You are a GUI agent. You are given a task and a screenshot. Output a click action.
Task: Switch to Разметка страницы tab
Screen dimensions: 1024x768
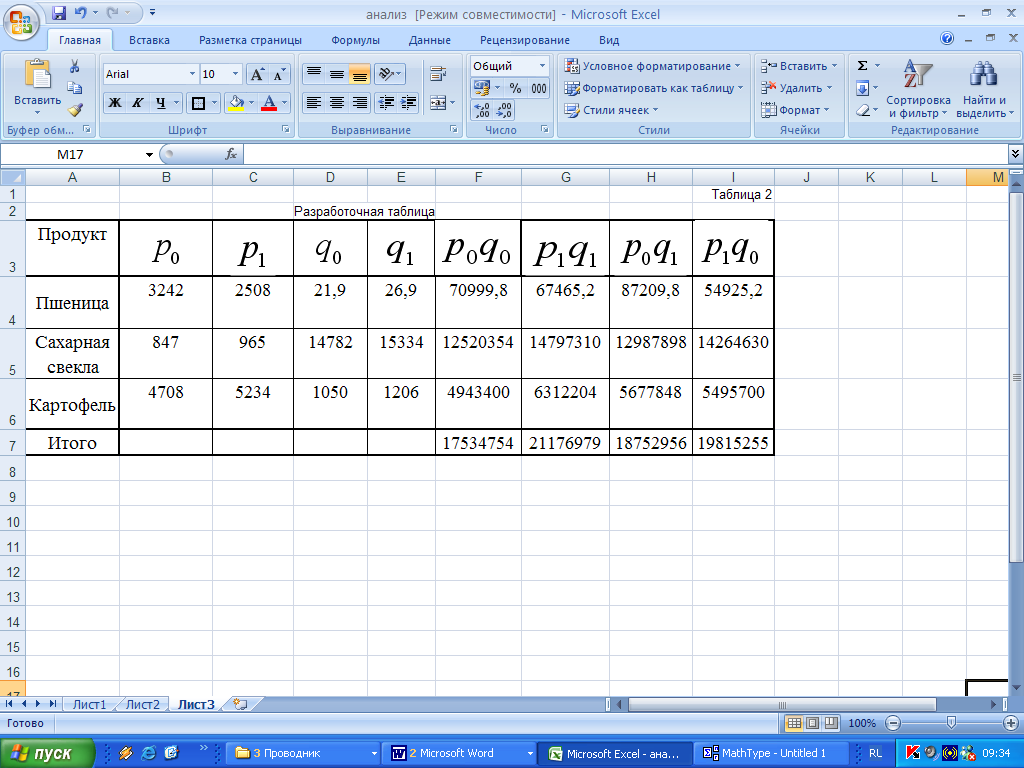250,40
